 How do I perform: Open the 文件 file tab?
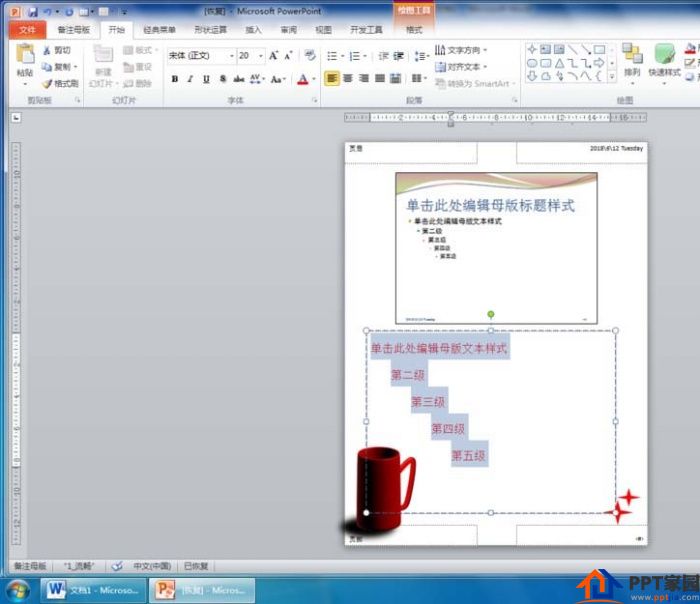tap(27, 30)
